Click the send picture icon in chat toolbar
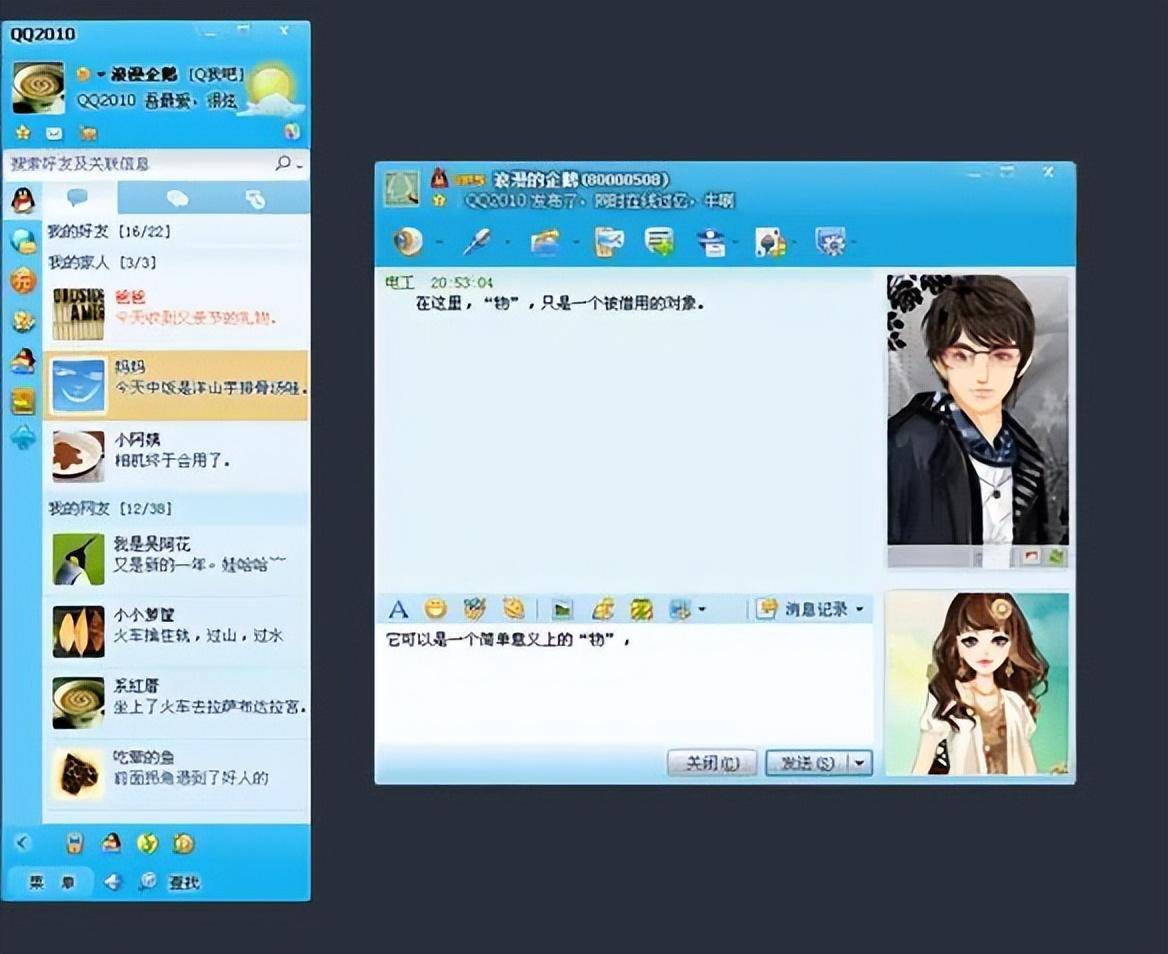 coord(563,609)
